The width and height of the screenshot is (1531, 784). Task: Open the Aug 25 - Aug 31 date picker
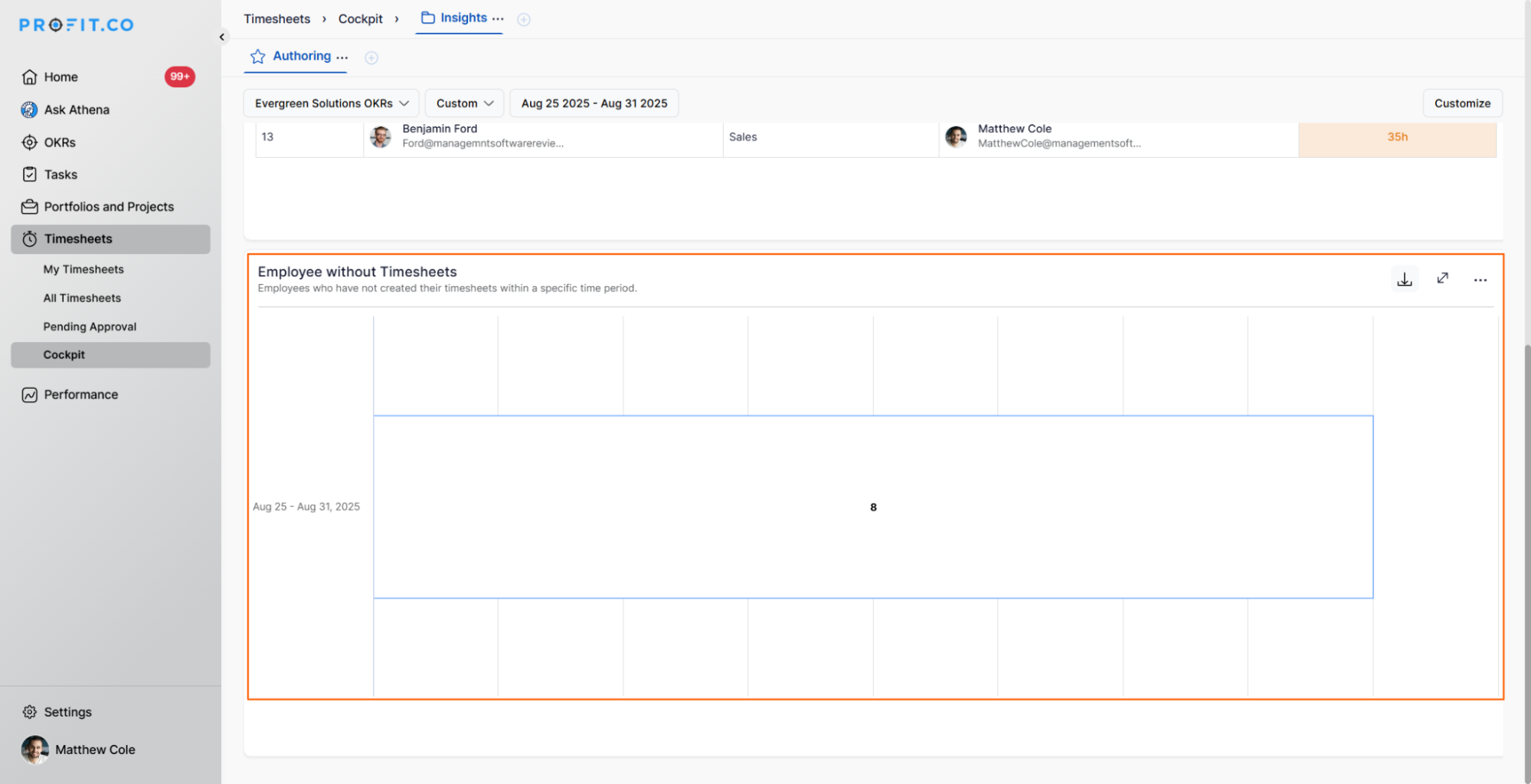tap(594, 103)
